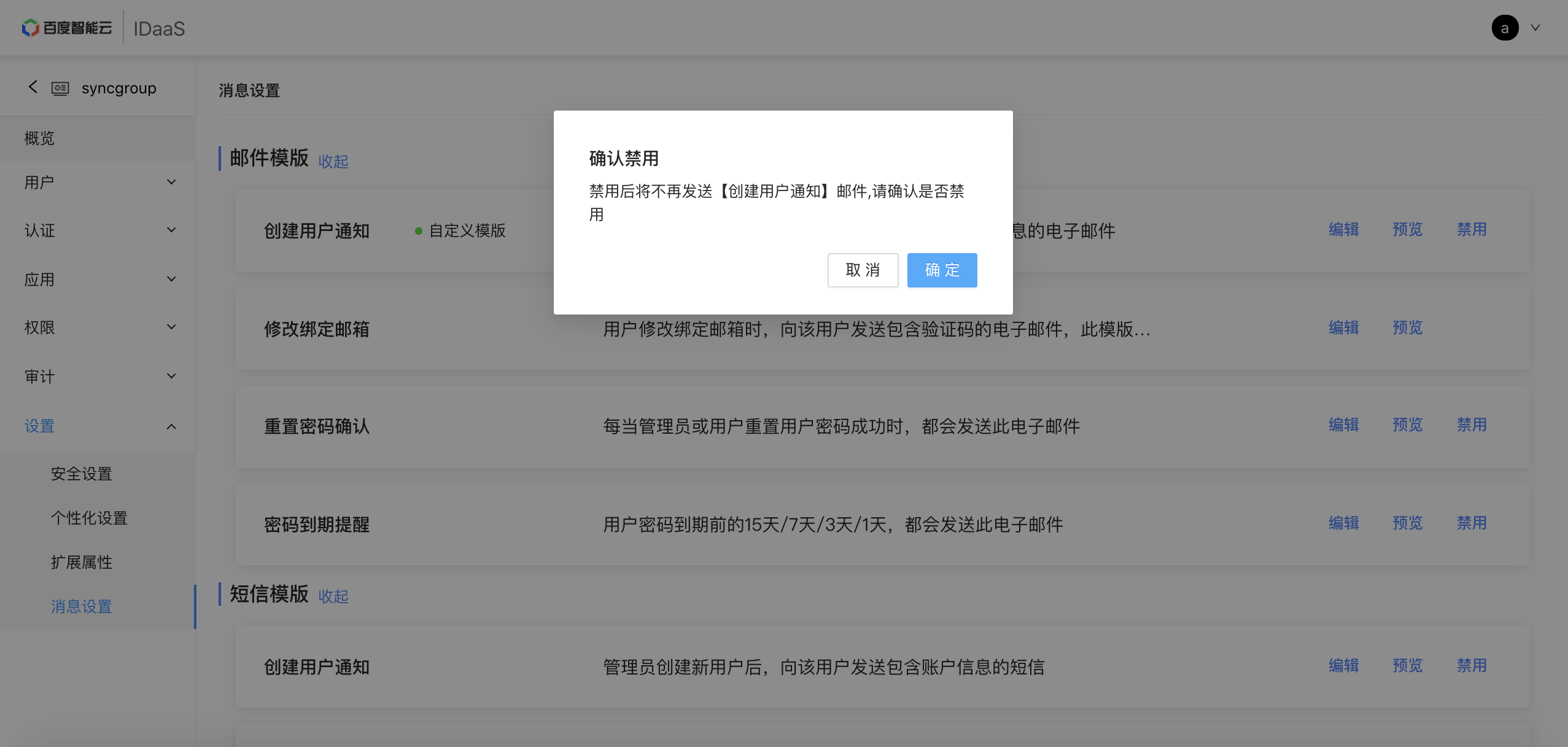Open the account dropdown arrow

pos(1535,28)
